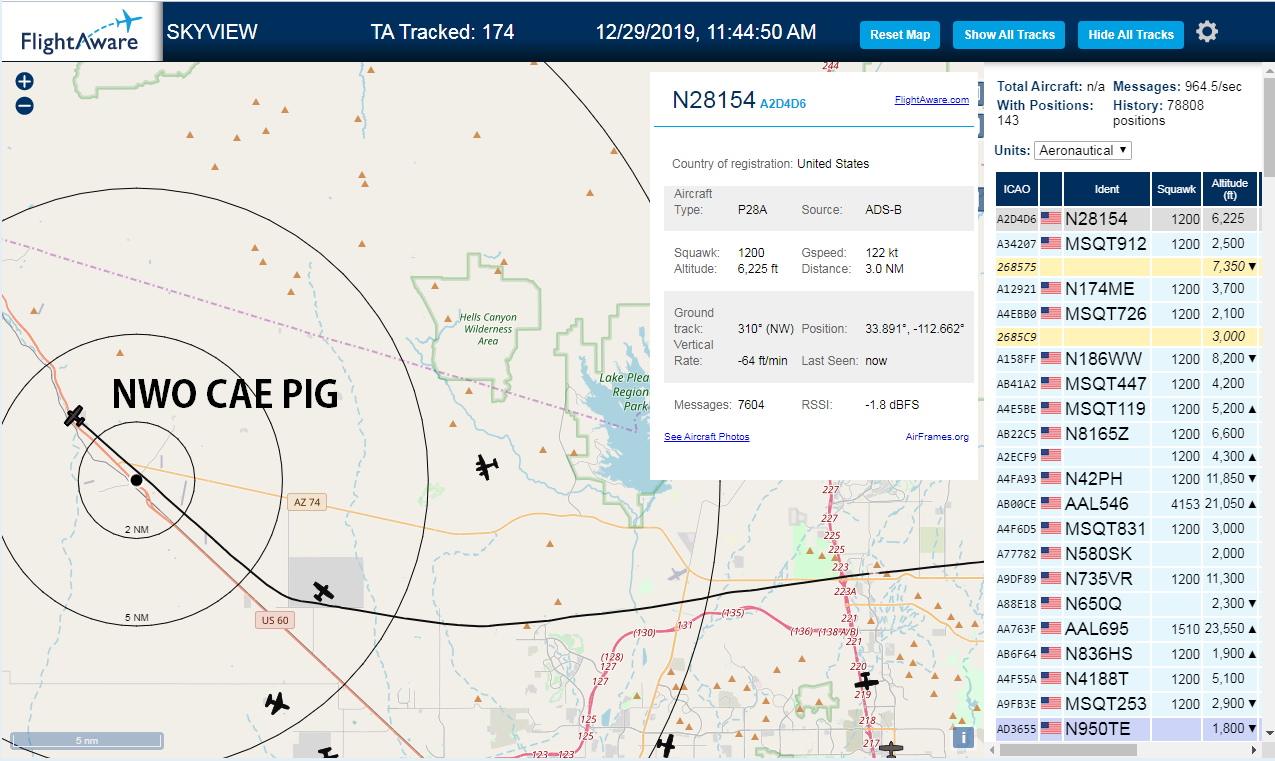Click Hells Canyon Wilderness Area label
Image resolution: width=1275 pixels, height=761 pixels.
(x=488, y=329)
